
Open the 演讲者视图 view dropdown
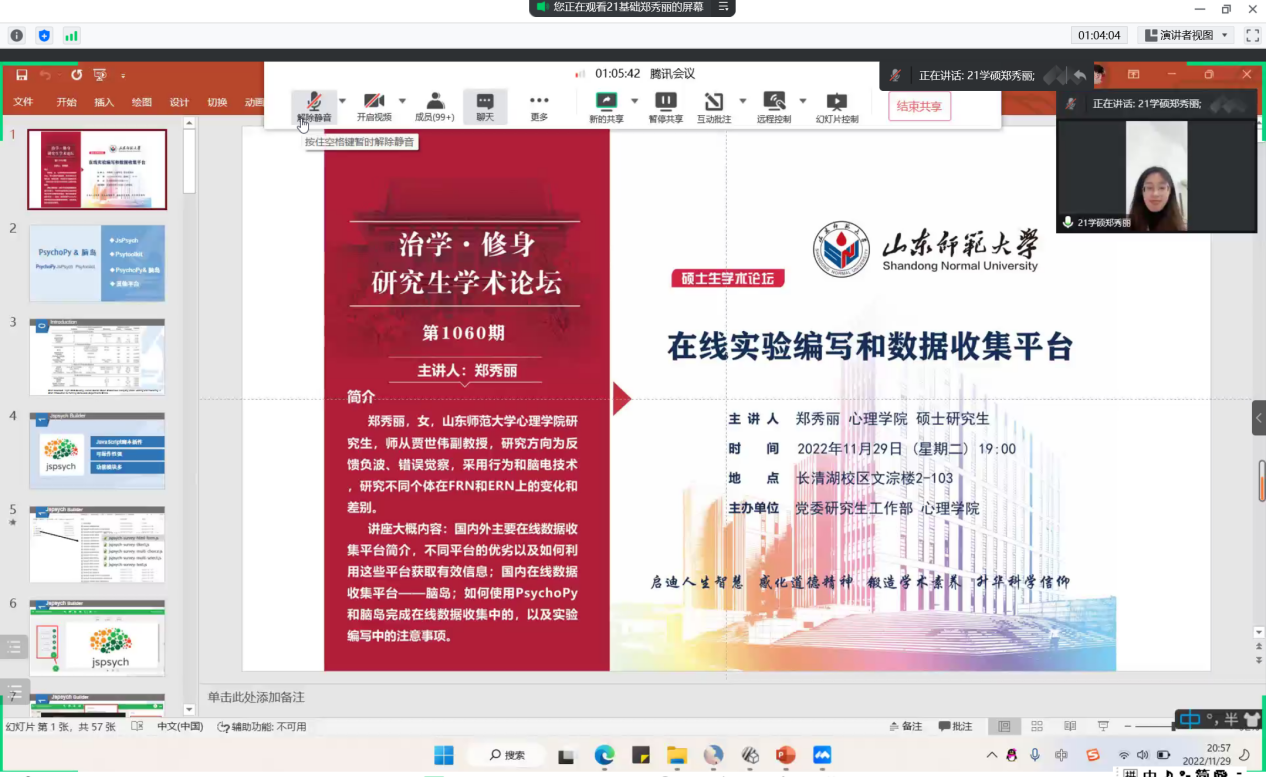1186,35
